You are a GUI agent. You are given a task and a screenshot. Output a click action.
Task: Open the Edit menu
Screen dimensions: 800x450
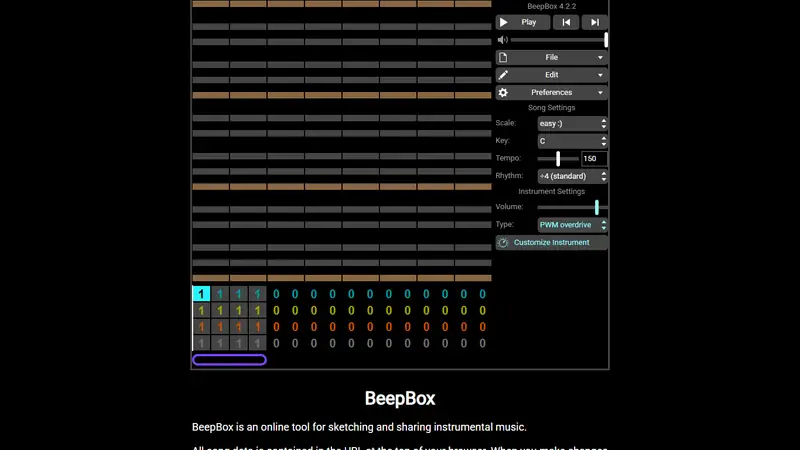pyautogui.click(x=552, y=75)
